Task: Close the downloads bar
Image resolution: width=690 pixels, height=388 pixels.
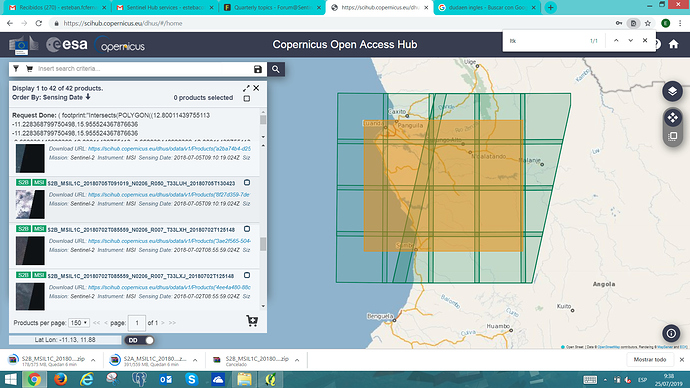Action: click(682, 360)
